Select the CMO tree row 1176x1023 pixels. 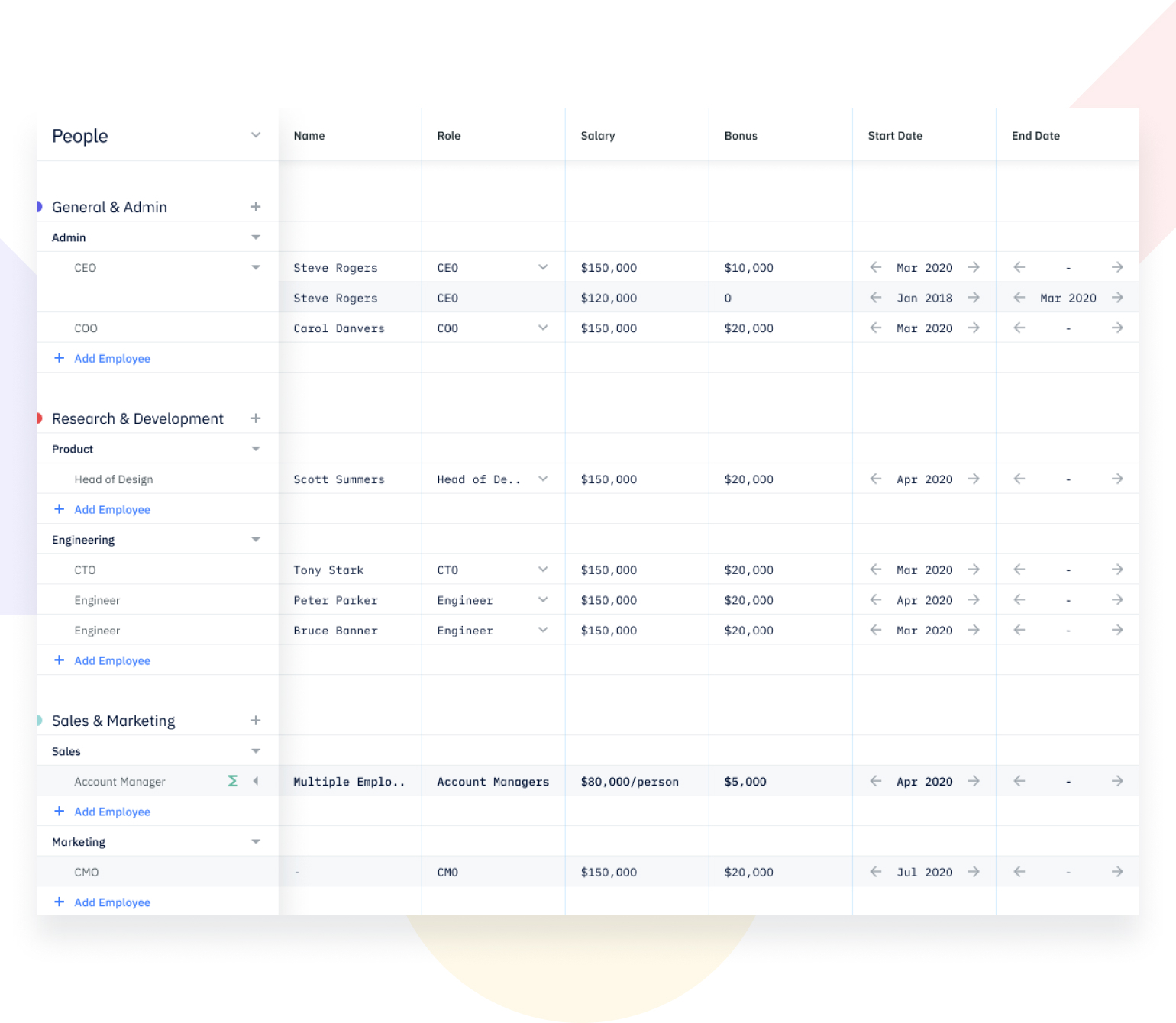click(157, 872)
